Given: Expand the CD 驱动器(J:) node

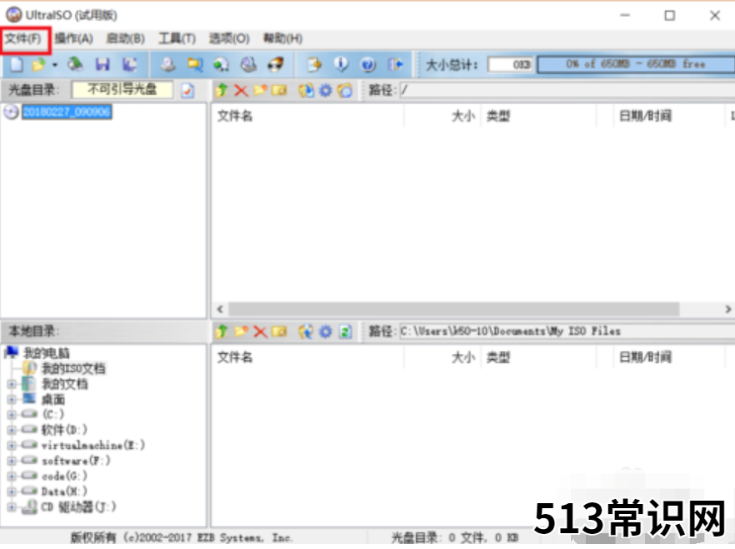Looking at the screenshot, I should click(x=12, y=507).
